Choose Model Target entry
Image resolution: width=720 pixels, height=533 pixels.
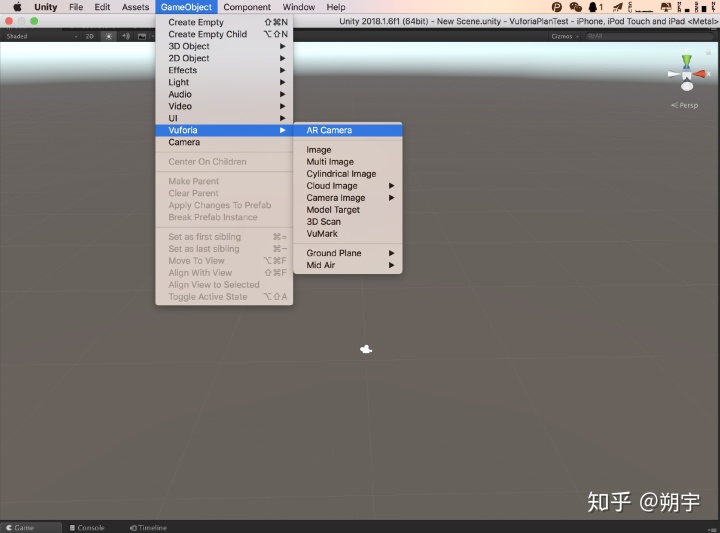pos(348,210)
